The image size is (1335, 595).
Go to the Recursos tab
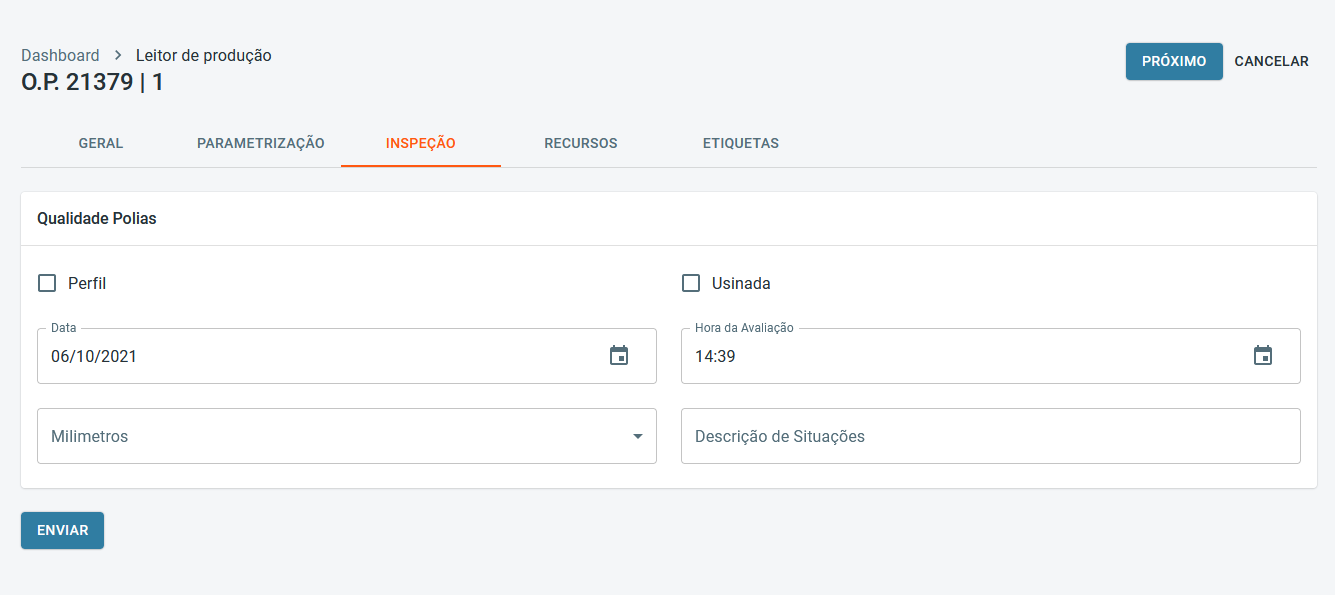click(x=581, y=143)
